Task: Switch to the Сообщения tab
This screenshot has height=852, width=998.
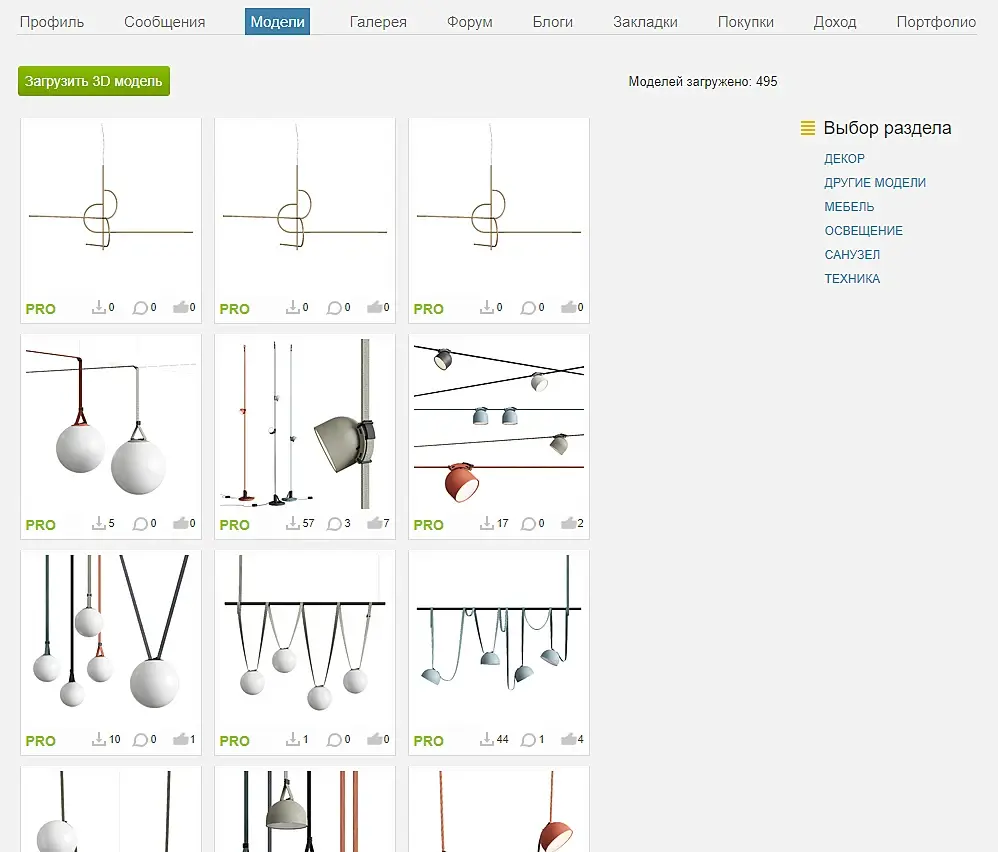Action: pos(164,22)
